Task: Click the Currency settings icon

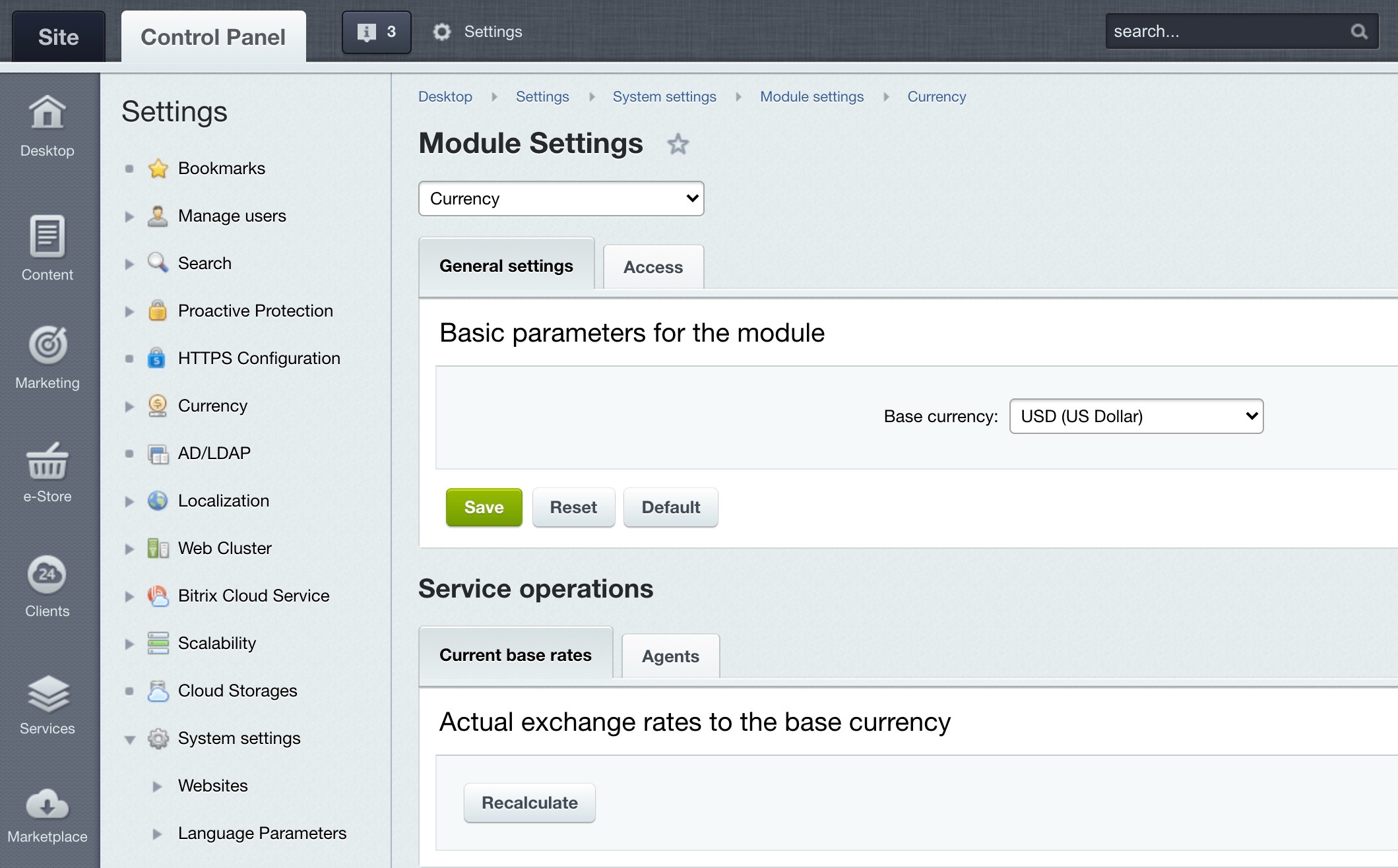Action: (x=159, y=405)
